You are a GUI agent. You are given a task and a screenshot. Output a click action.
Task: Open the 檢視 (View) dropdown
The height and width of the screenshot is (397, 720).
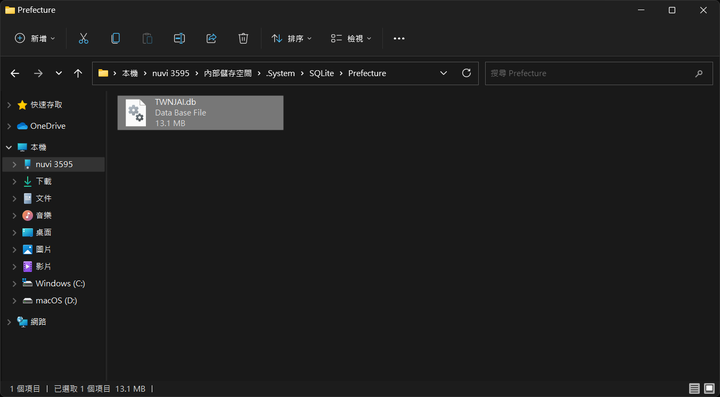point(351,39)
